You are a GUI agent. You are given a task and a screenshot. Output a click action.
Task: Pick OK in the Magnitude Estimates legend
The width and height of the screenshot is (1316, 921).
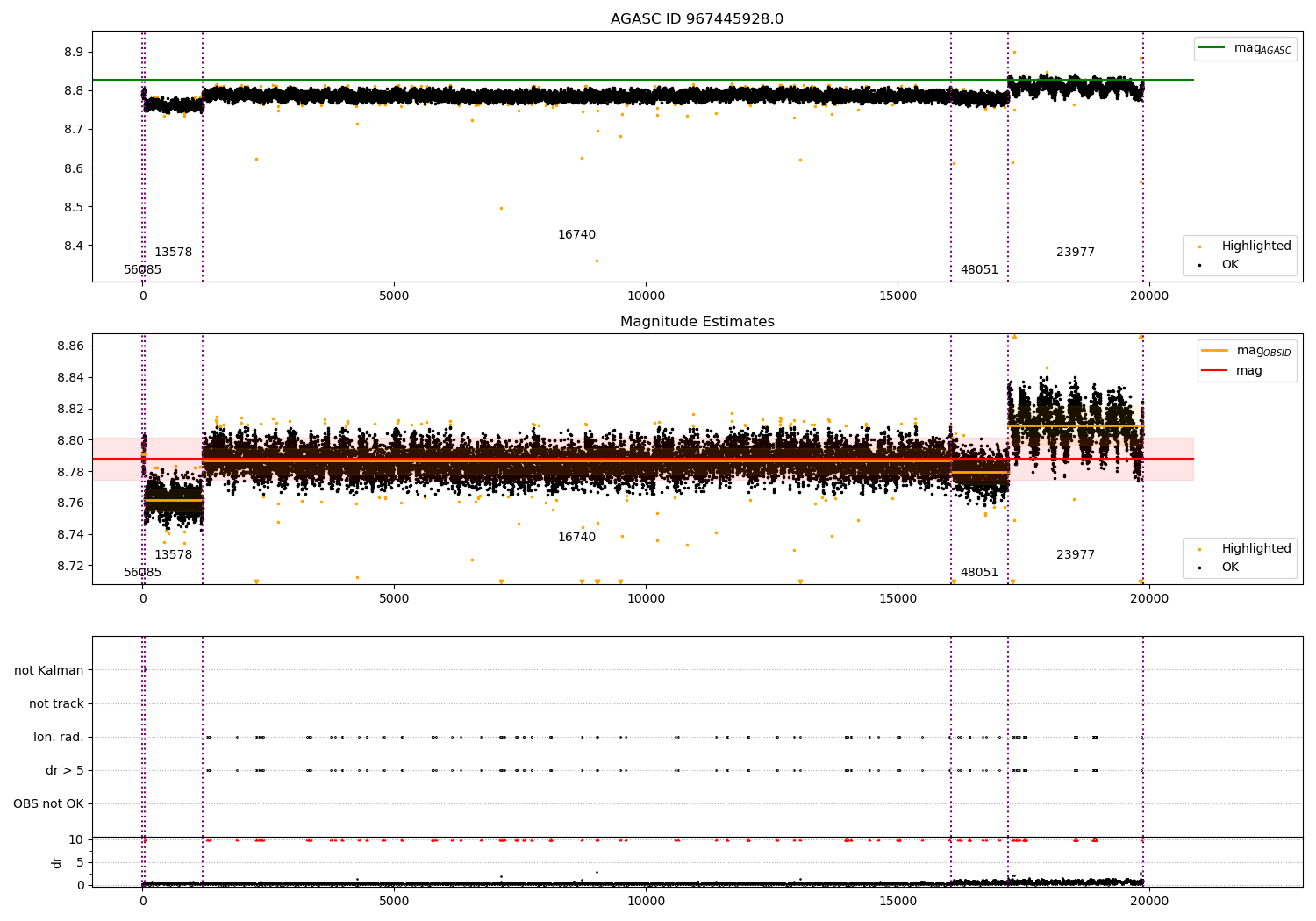click(1230, 567)
